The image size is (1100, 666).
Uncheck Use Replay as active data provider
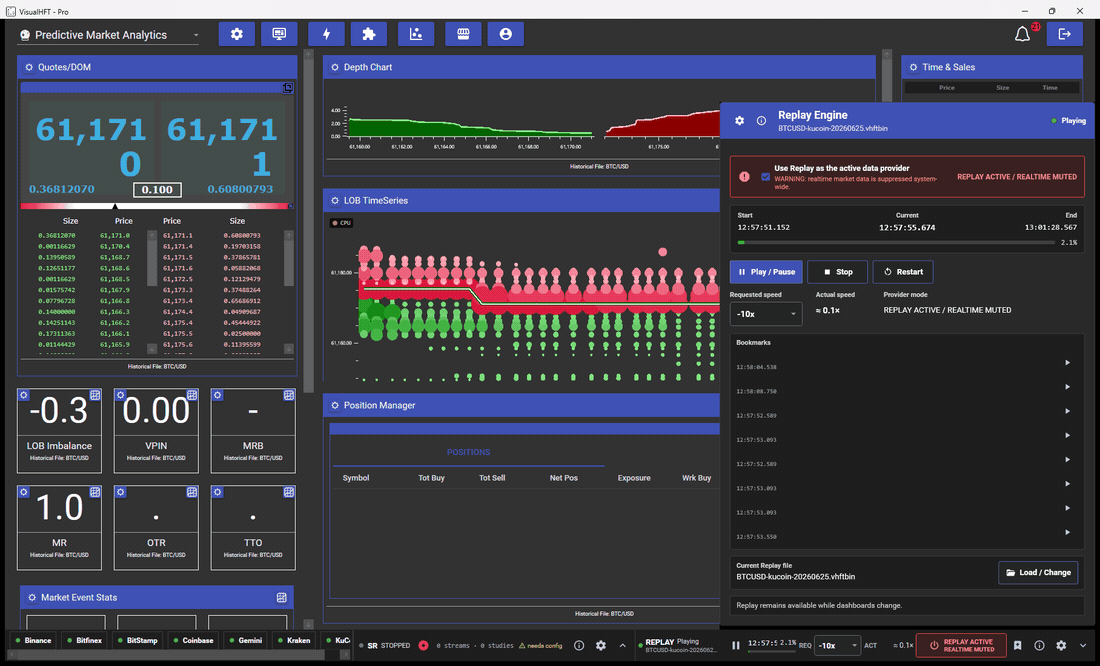coord(765,177)
